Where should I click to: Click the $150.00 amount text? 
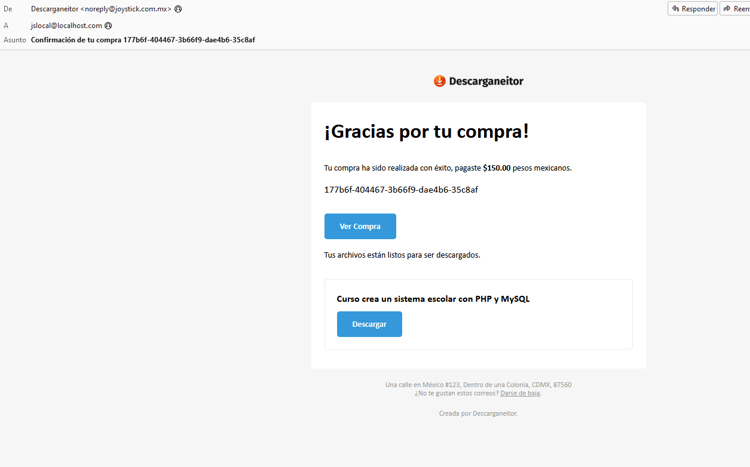tap(496, 168)
